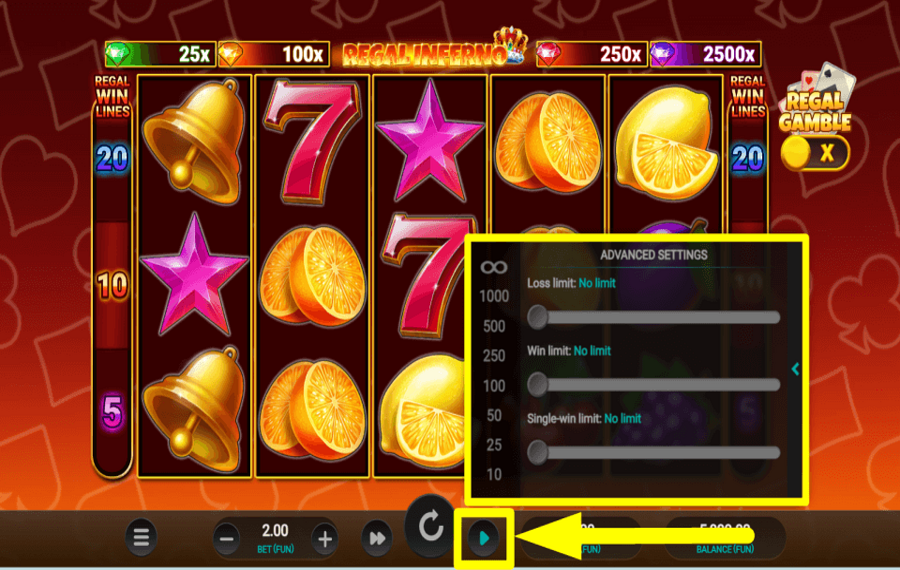This screenshot has height=570, width=900.
Task: Set 20 win lines on left indicator
Action: (112, 158)
